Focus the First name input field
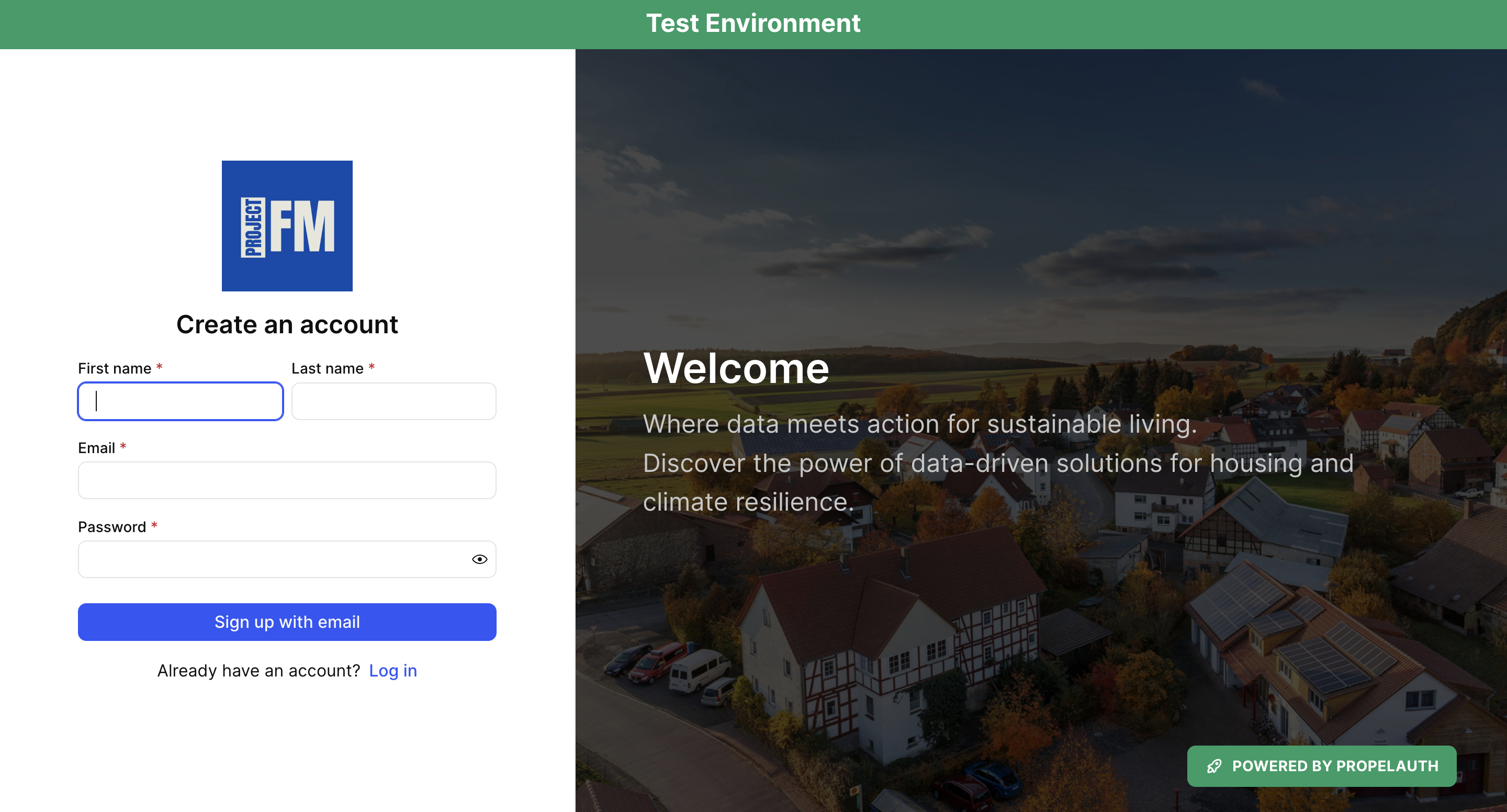The image size is (1507, 812). tap(180, 401)
